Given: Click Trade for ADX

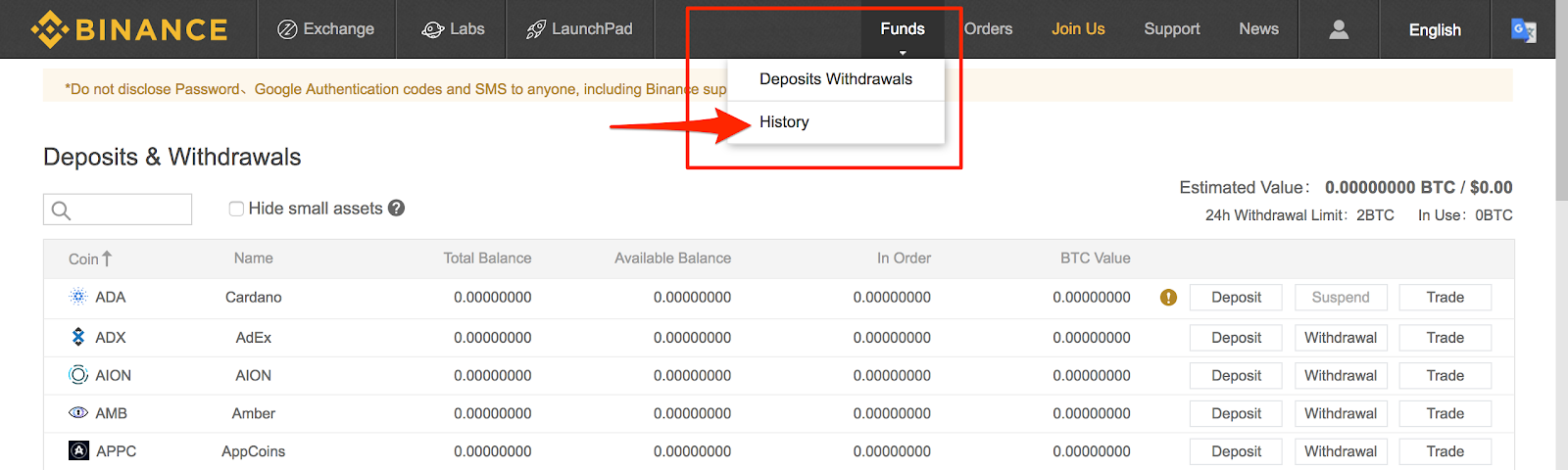Looking at the screenshot, I should pos(1445,338).
